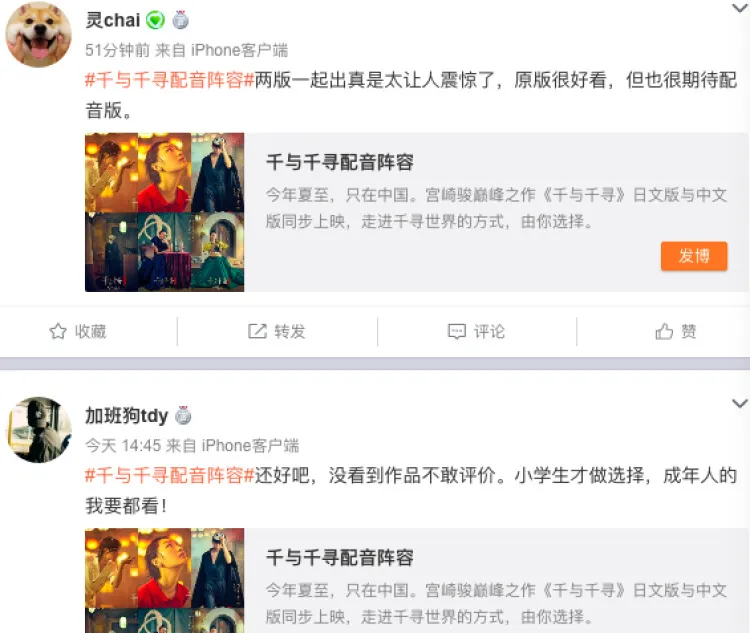Image resolution: width=750 pixels, height=633 pixels.
Task: Click the orange 发博 button
Action: coord(694,256)
